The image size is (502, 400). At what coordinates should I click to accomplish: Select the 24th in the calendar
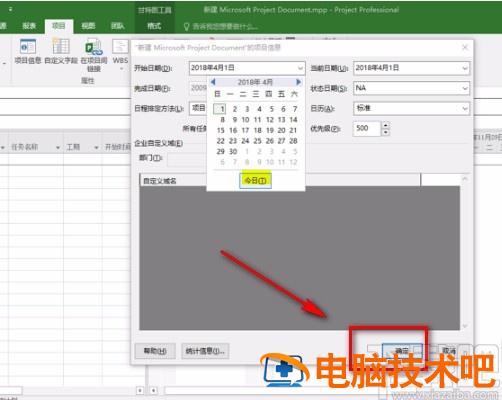245,141
